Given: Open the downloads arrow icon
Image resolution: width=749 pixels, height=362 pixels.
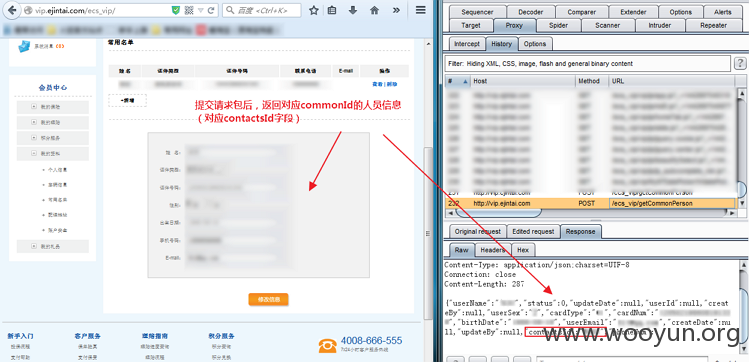Looking at the screenshot, I should [x=353, y=10].
